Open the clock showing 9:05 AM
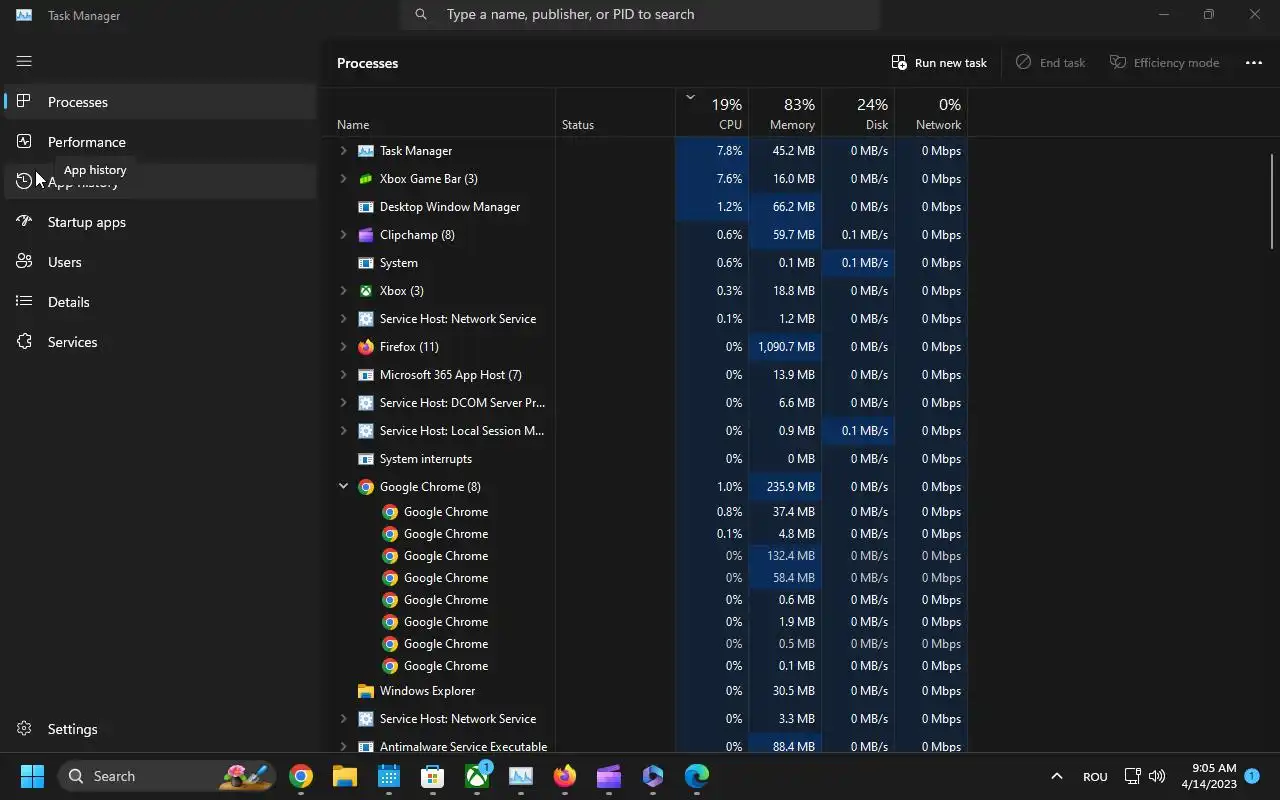This screenshot has width=1280, height=800. tap(1209, 776)
